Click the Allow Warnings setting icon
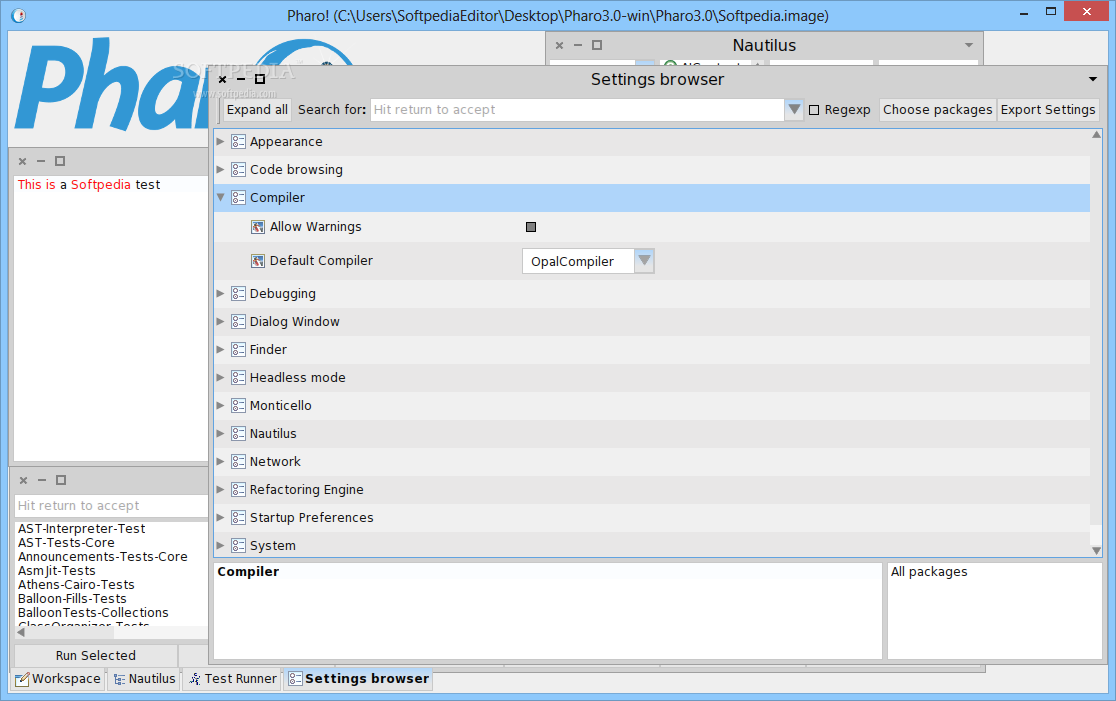1116x701 pixels. point(258,227)
